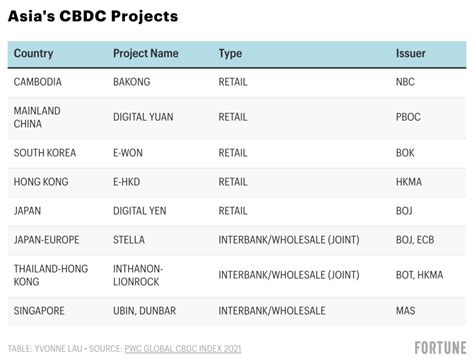Click the Digital Yen project name
Image resolution: width=474 pixels, height=364 pixels.
(140, 211)
